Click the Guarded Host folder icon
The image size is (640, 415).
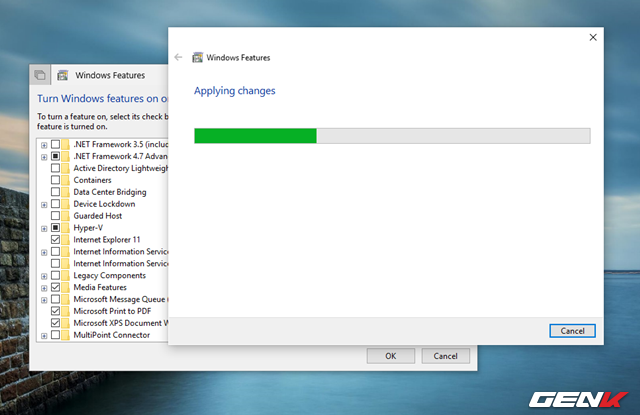click(x=66, y=216)
